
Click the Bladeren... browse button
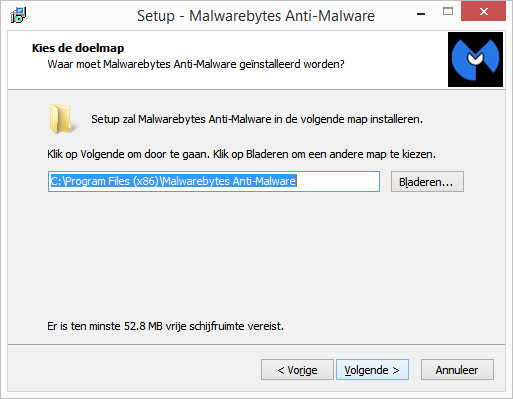click(427, 182)
